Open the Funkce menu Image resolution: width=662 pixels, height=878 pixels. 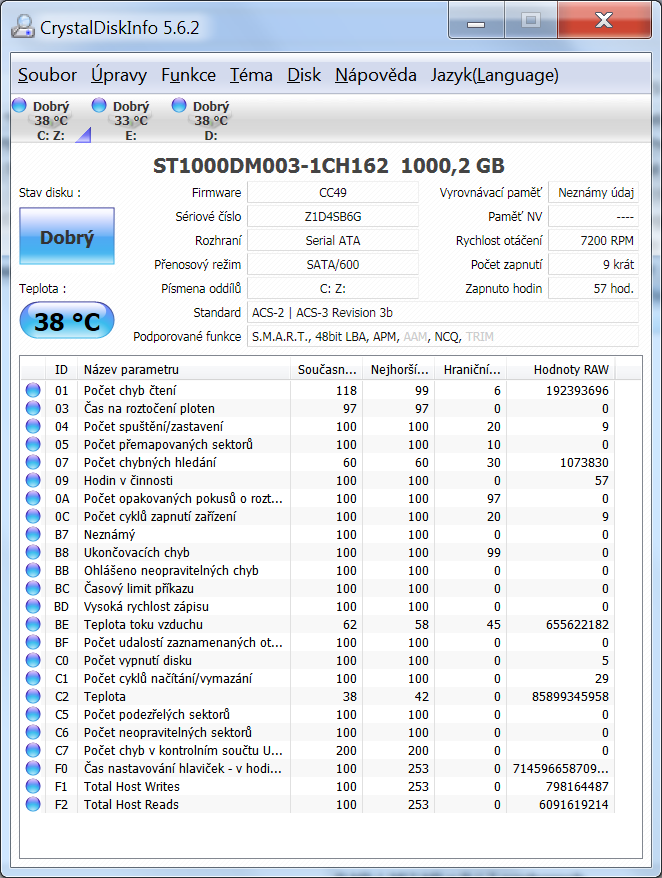click(188, 75)
